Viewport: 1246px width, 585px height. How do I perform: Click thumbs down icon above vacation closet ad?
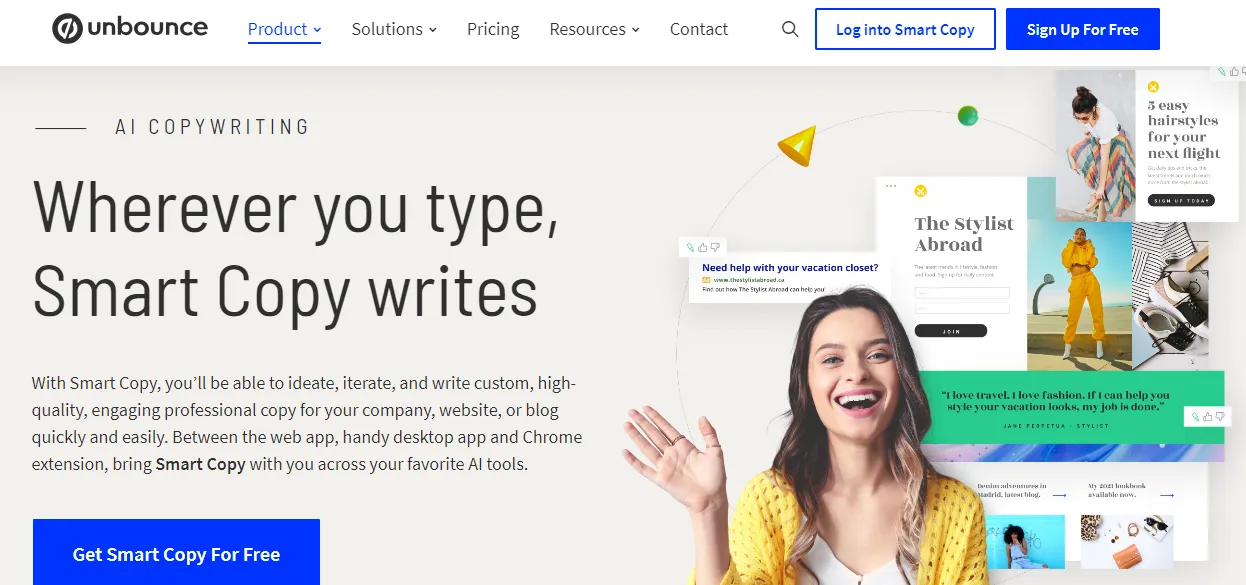(715, 247)
